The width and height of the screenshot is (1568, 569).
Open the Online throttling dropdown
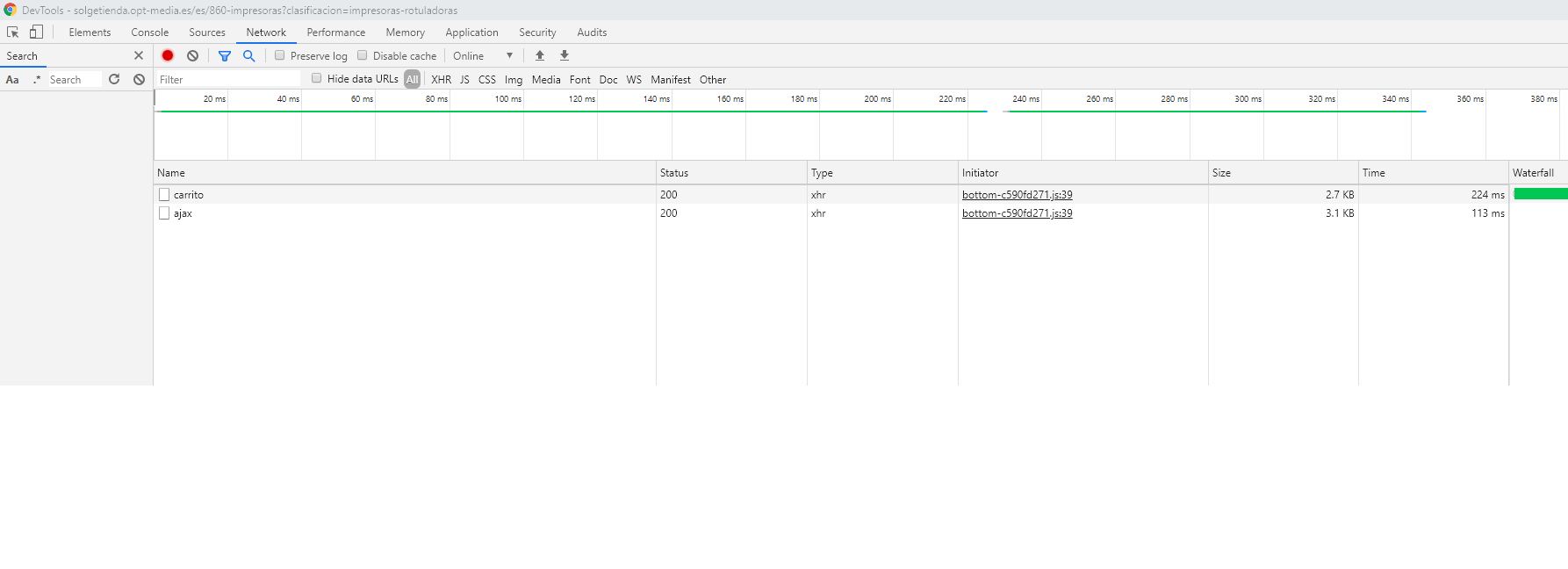pos(482,55)
